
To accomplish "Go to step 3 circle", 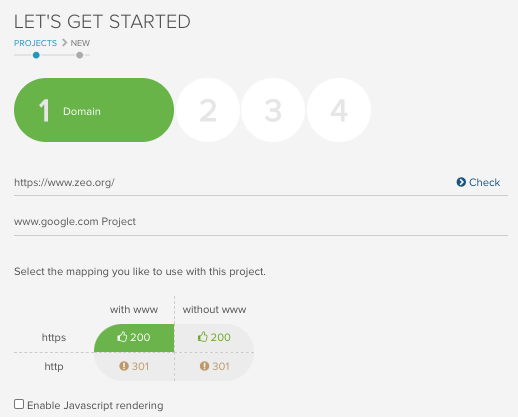I will [x=273, y=110].
